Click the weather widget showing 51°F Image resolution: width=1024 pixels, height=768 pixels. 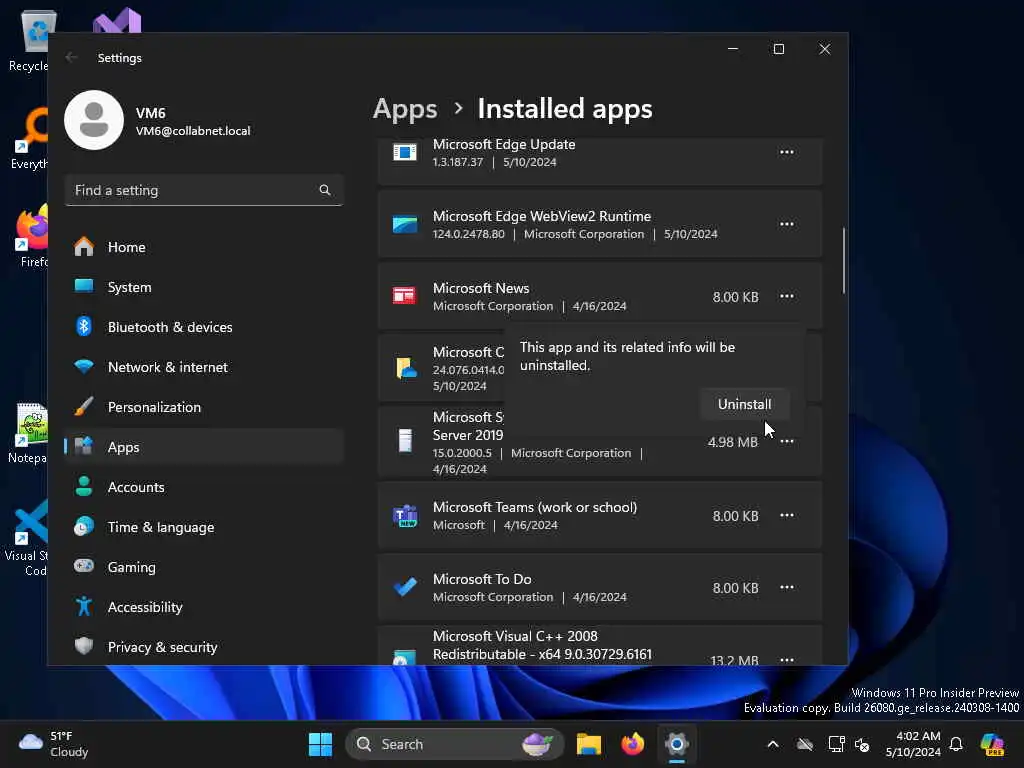click(54, 744)
